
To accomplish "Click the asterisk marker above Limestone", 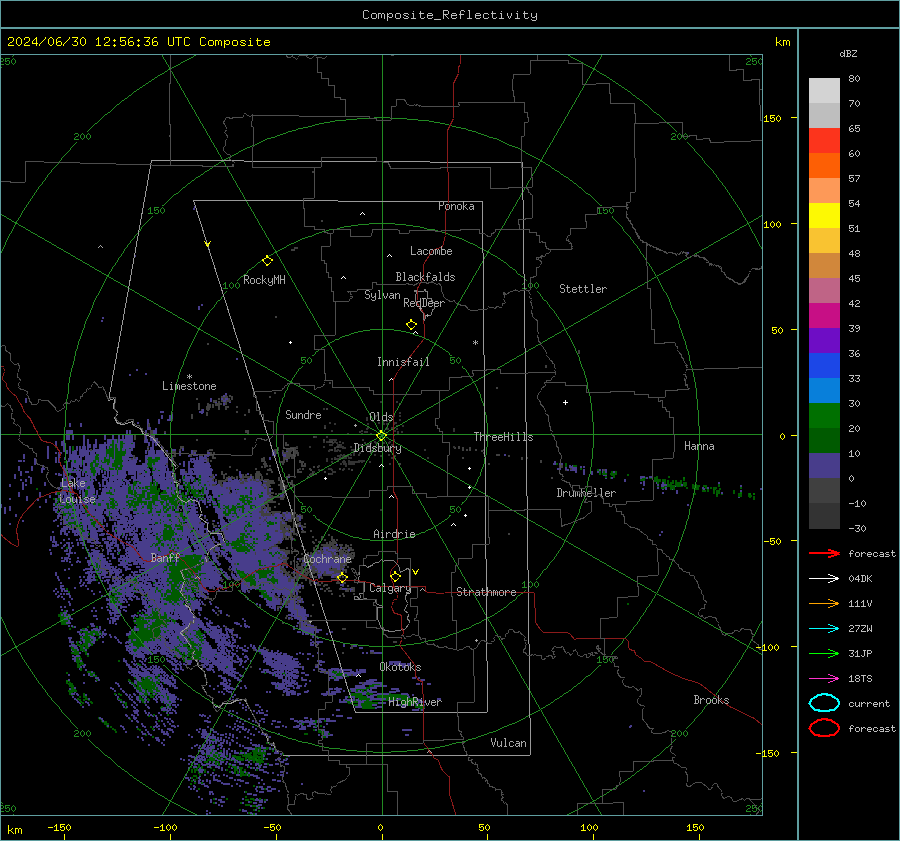I will click(189, 377).
